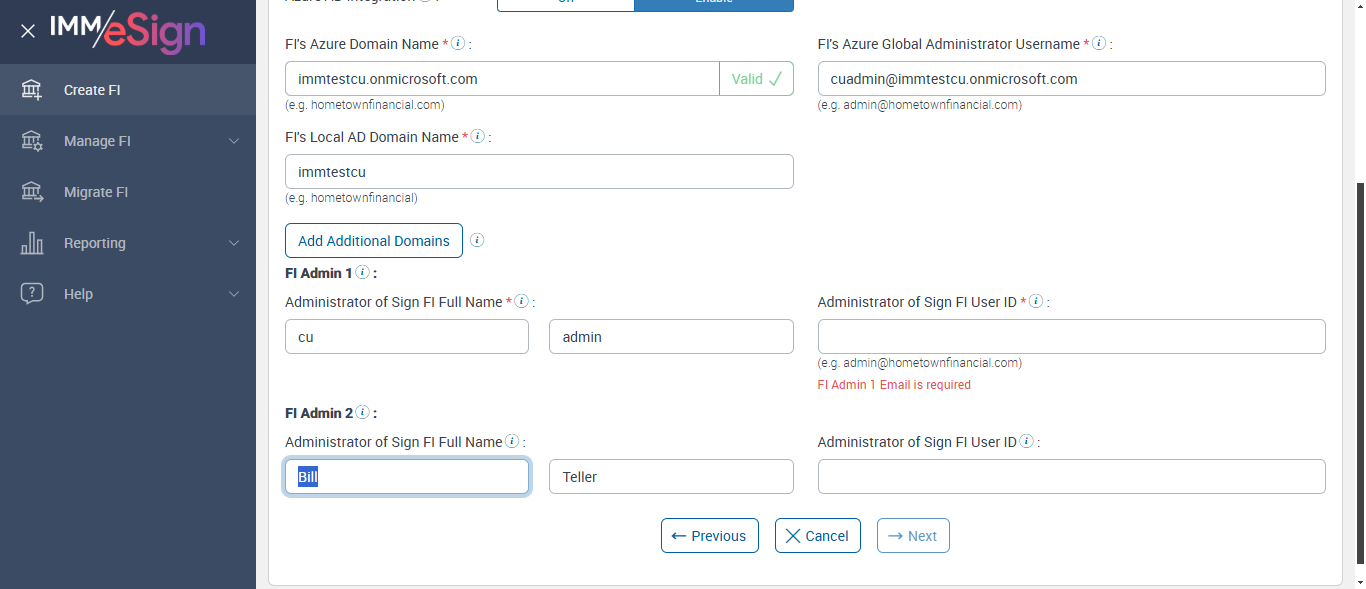Viewport: 1366px width, 589px height.
Task: Switch Azure AD Integration toggle to Off
Action: (x=565, y=3)
